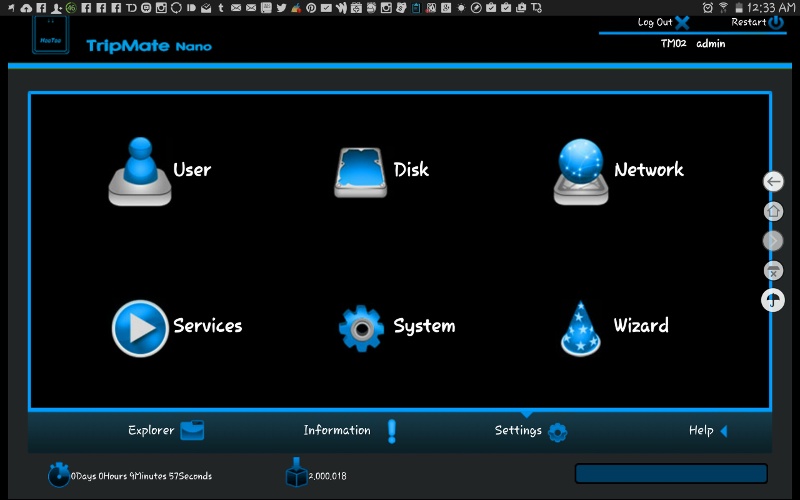Viewport: 800px width, 500px height.
Task: Click the firmware box icon
Action: click(296, 472)
